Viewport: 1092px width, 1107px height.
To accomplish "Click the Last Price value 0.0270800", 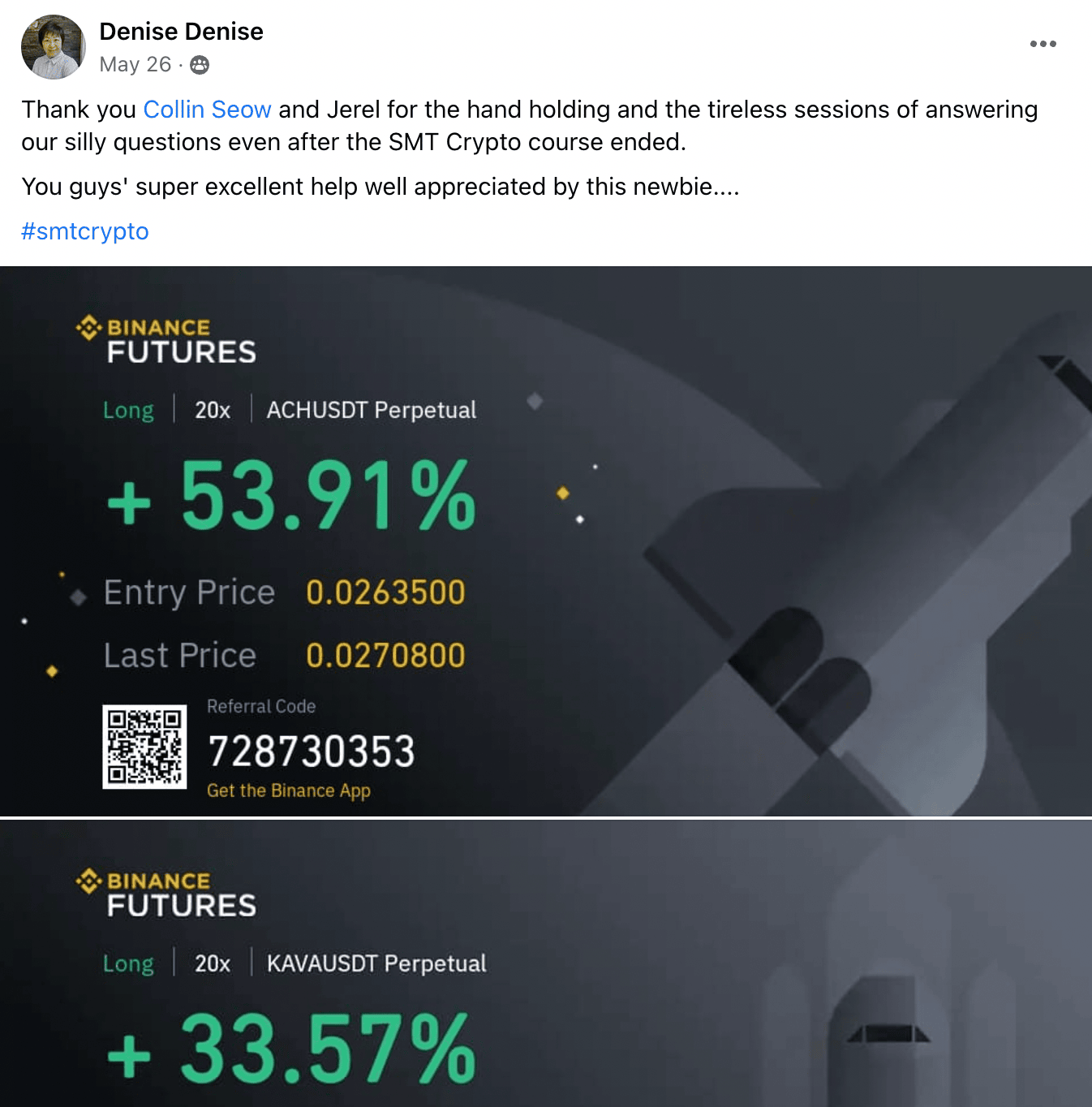I will pos(385,656).
